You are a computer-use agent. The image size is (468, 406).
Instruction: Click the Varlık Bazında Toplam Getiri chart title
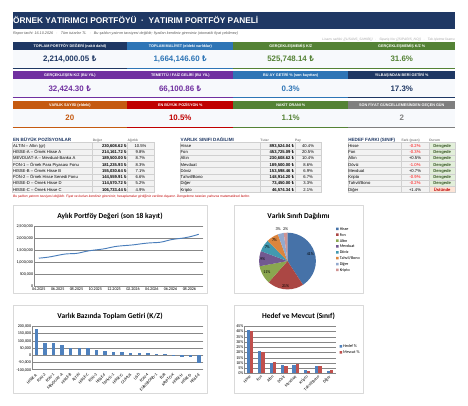coord(110,315)
